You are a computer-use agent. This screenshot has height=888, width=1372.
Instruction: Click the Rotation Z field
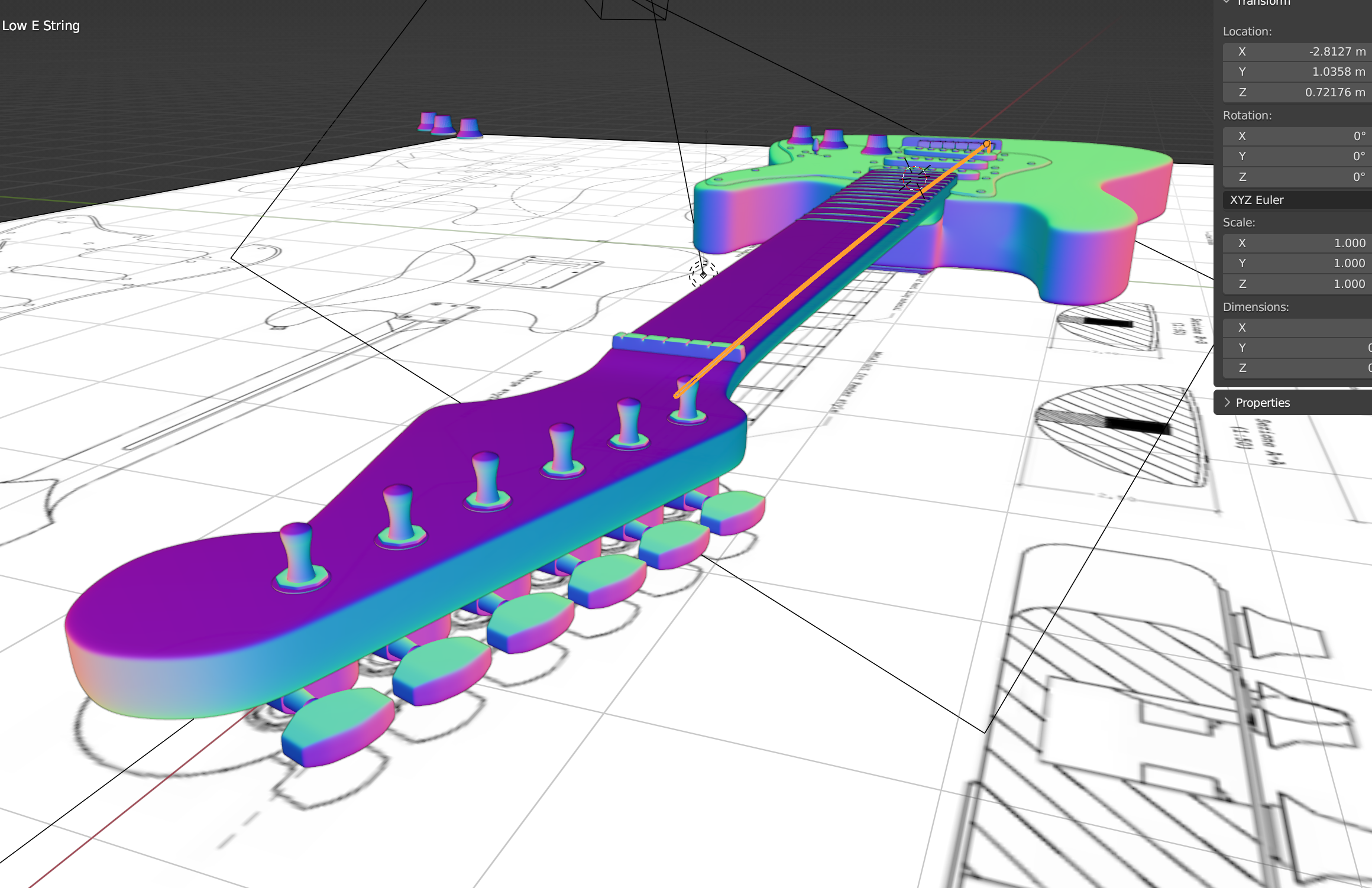(1296, 177)
